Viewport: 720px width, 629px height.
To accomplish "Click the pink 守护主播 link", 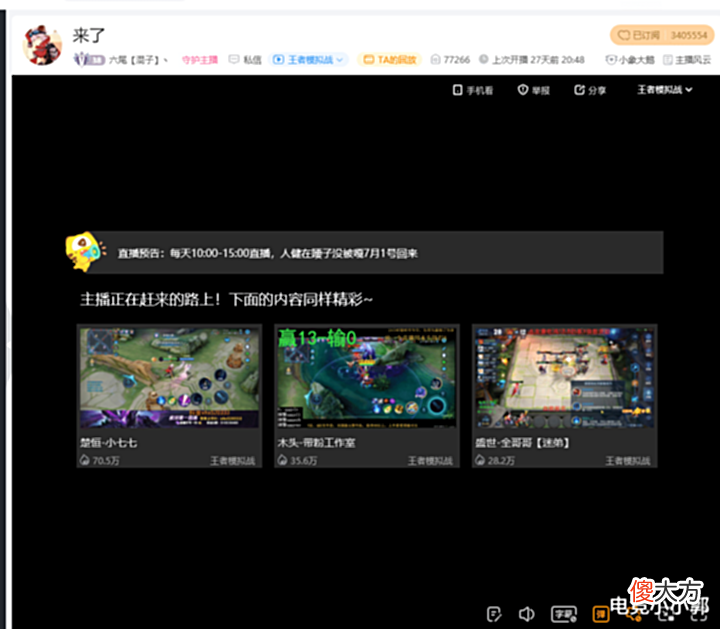I will 200,60.
